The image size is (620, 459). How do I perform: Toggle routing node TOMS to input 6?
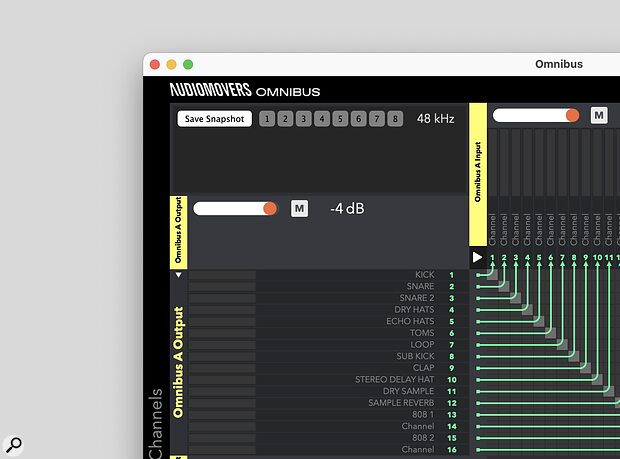550,333
